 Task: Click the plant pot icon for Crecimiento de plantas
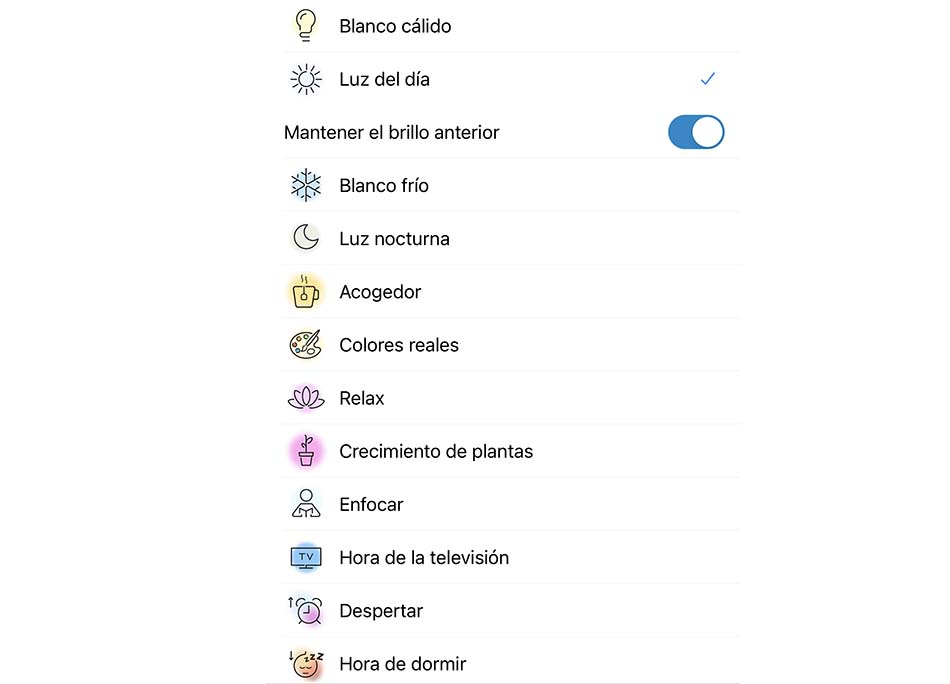coord(306,451)
